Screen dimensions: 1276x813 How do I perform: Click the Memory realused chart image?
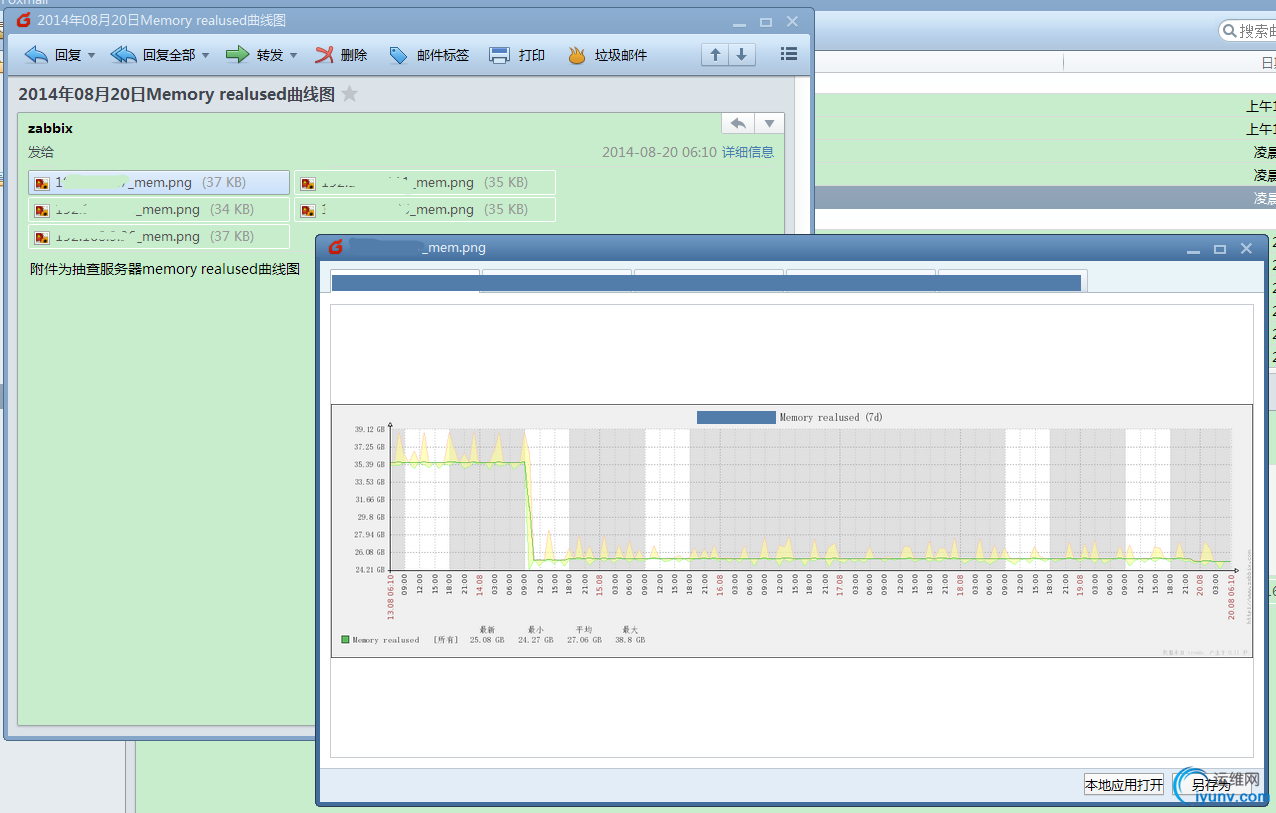click(x=792, y=531)
